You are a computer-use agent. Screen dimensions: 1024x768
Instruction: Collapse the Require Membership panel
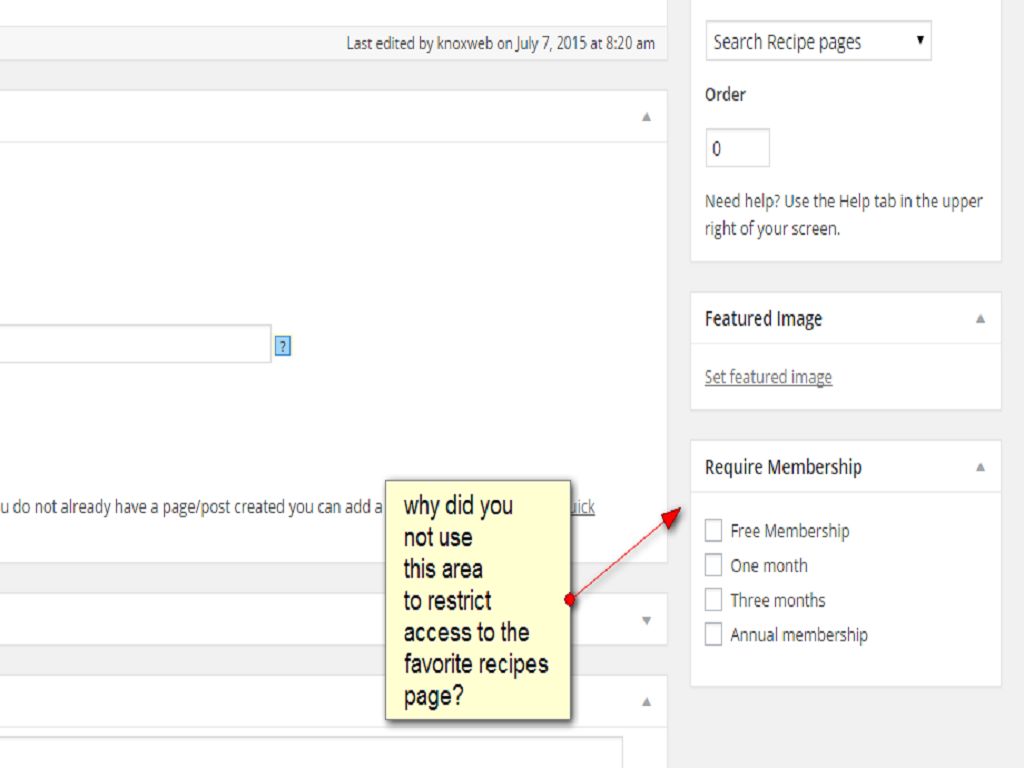coord(980,467)
